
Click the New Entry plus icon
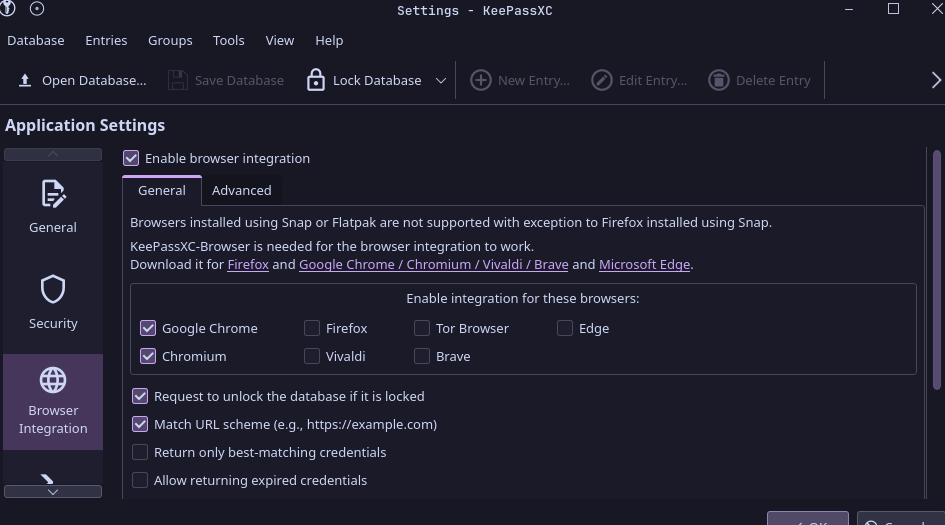480,80
